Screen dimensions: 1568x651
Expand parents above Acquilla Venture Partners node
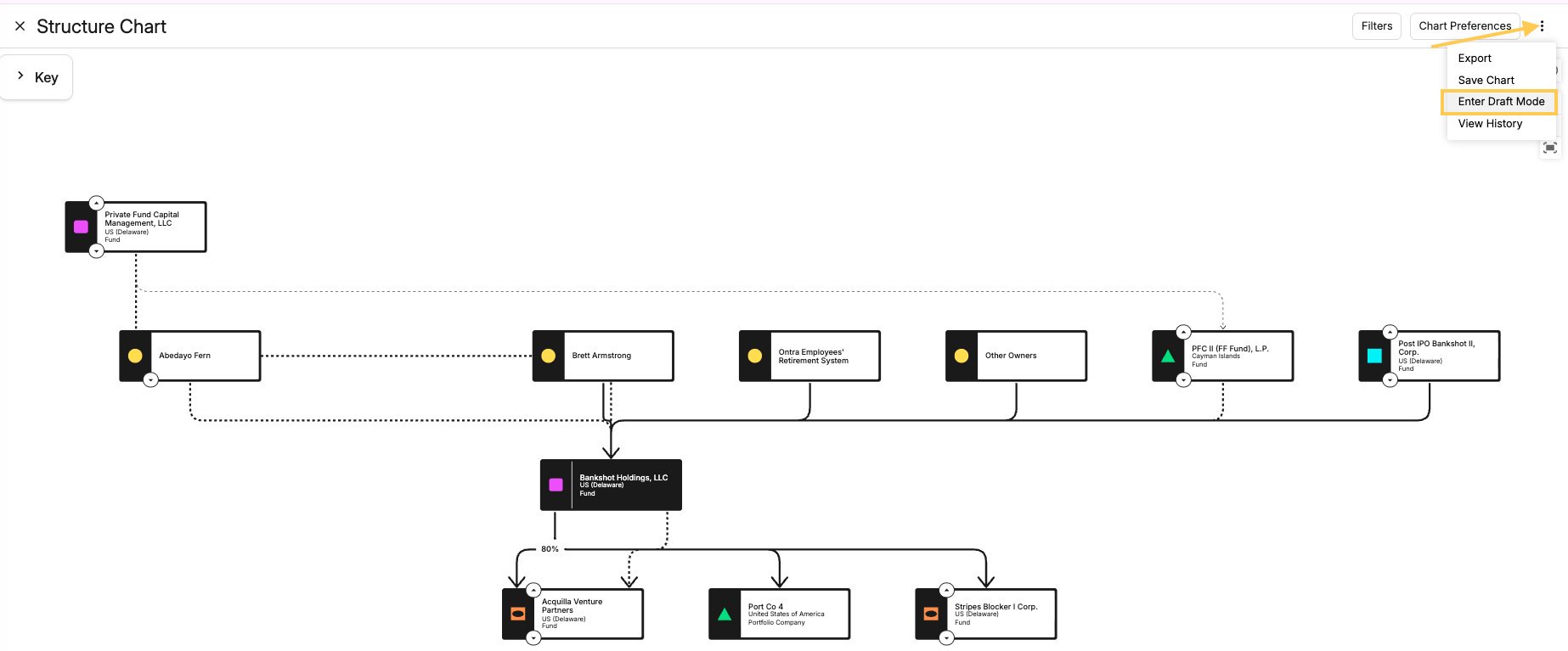point(533,590)
